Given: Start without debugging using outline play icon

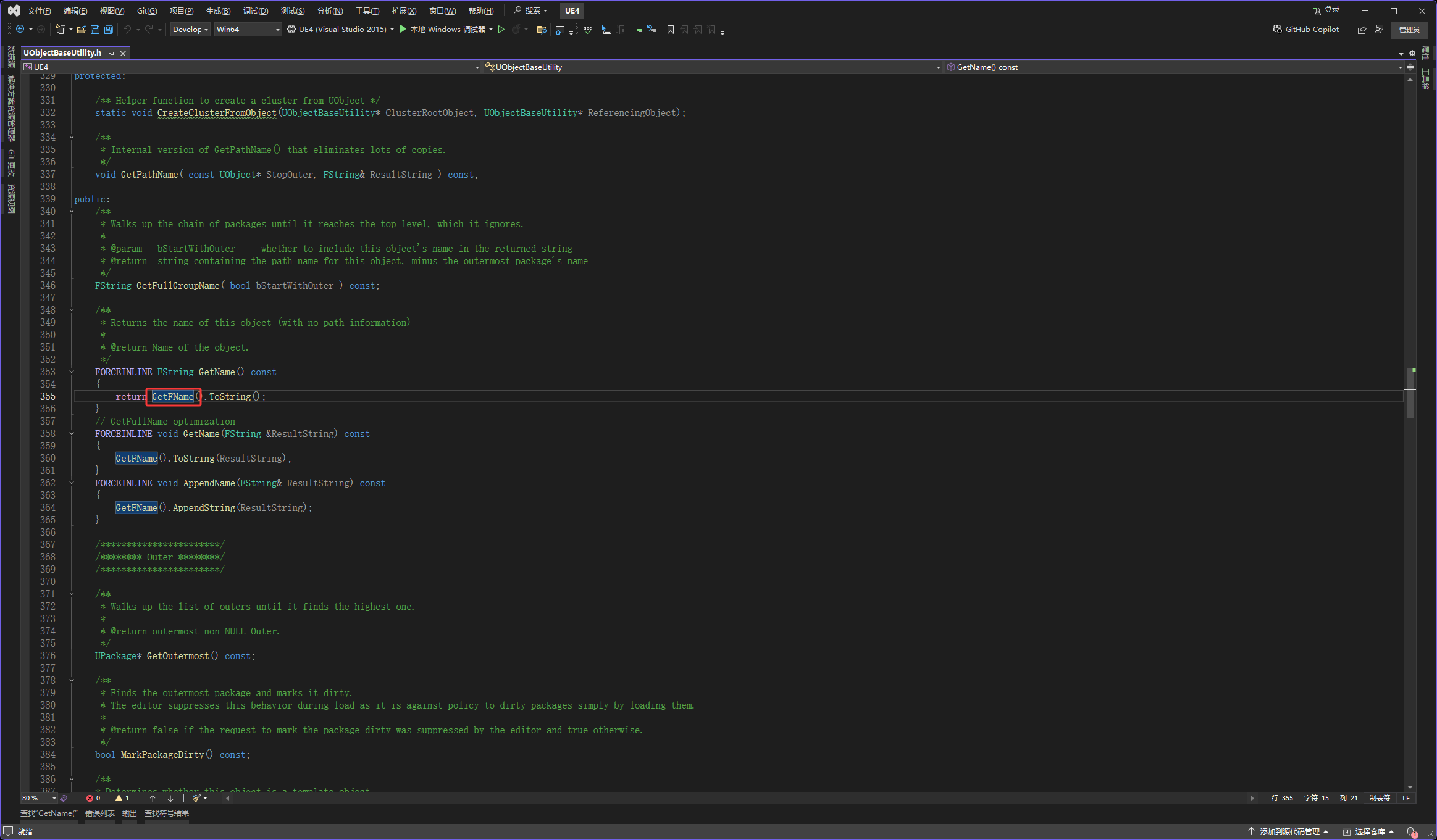Looking at the screenshot, I should [x=501, y=30].
